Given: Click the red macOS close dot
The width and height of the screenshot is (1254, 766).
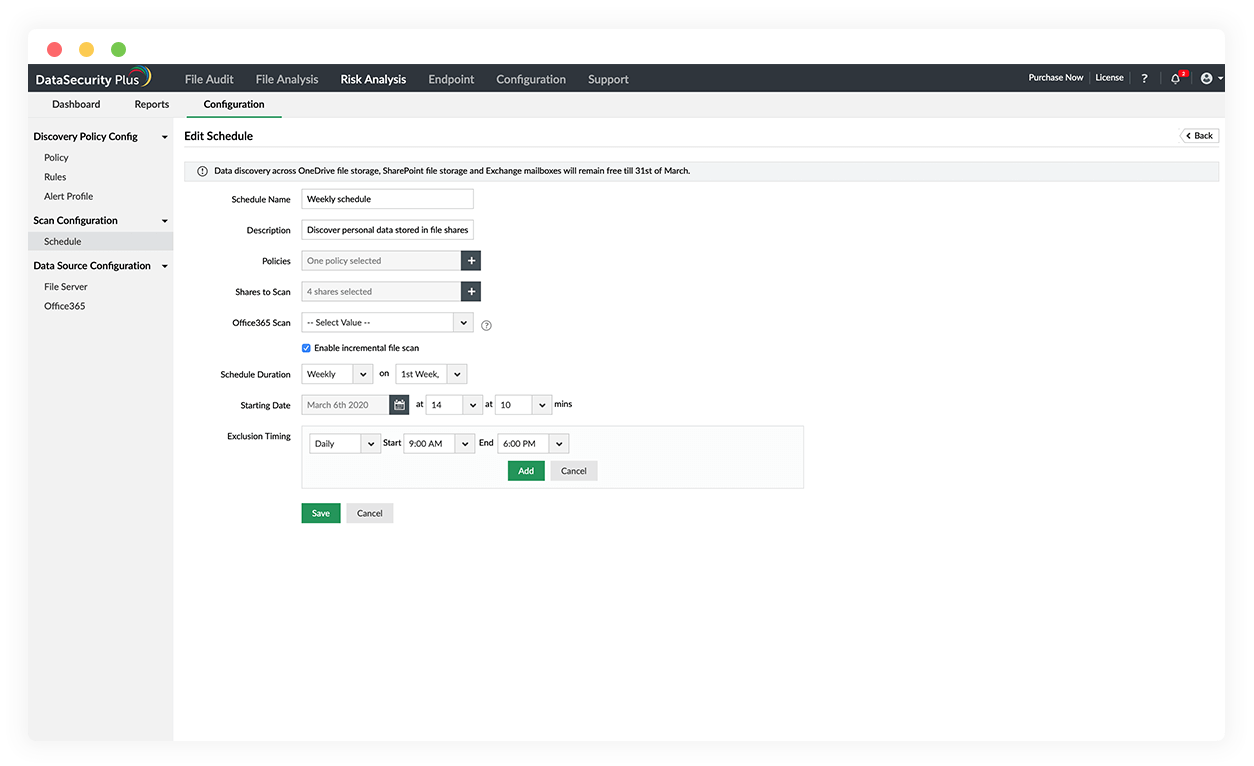Looking at the screenshot, I should coord(54,49).
